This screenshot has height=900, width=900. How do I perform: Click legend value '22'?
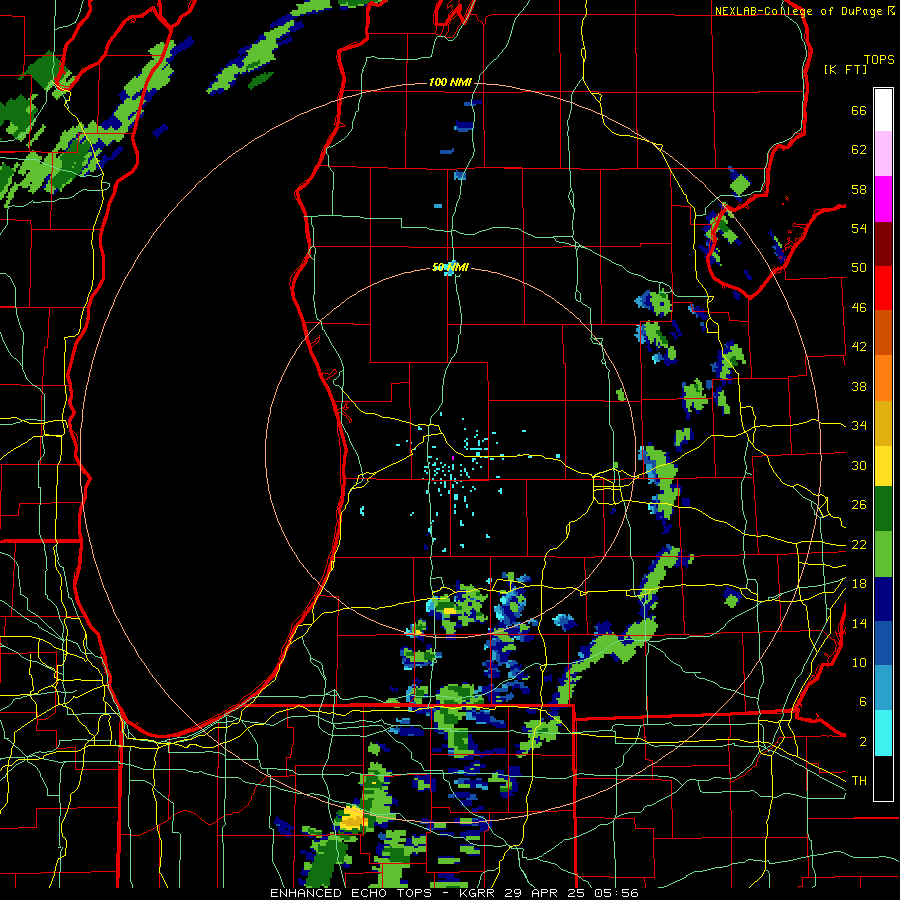click(x=859, y=544)
